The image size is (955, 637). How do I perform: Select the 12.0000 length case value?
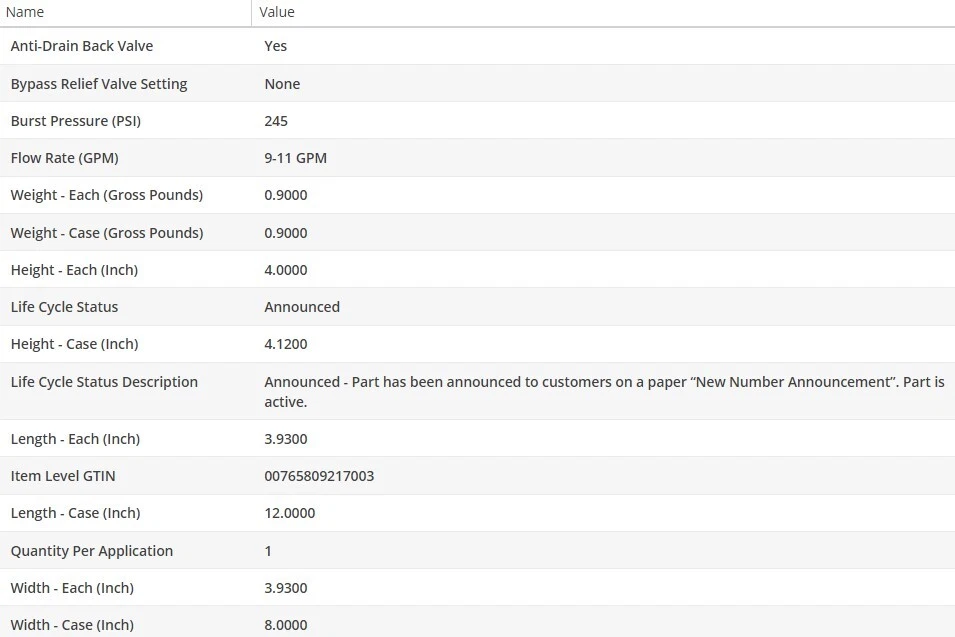[290, 514]
